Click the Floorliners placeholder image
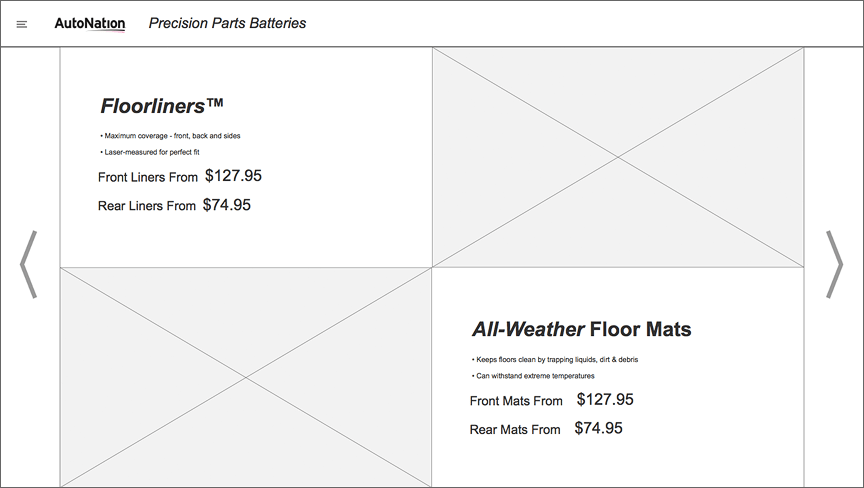The width and height of the screenshot is (864, 488). (618, 158)
